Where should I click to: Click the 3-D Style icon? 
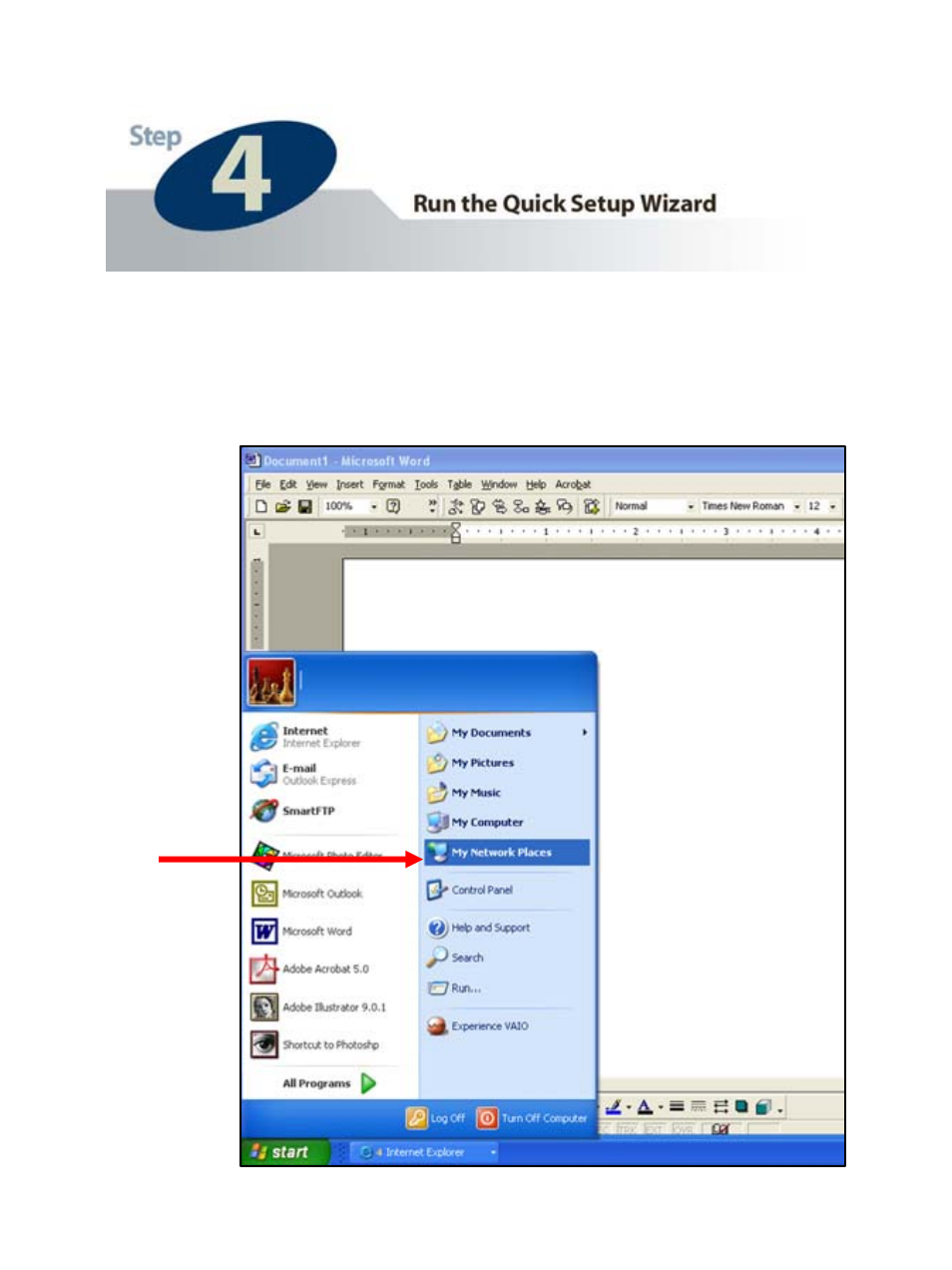click(763, 1106)
